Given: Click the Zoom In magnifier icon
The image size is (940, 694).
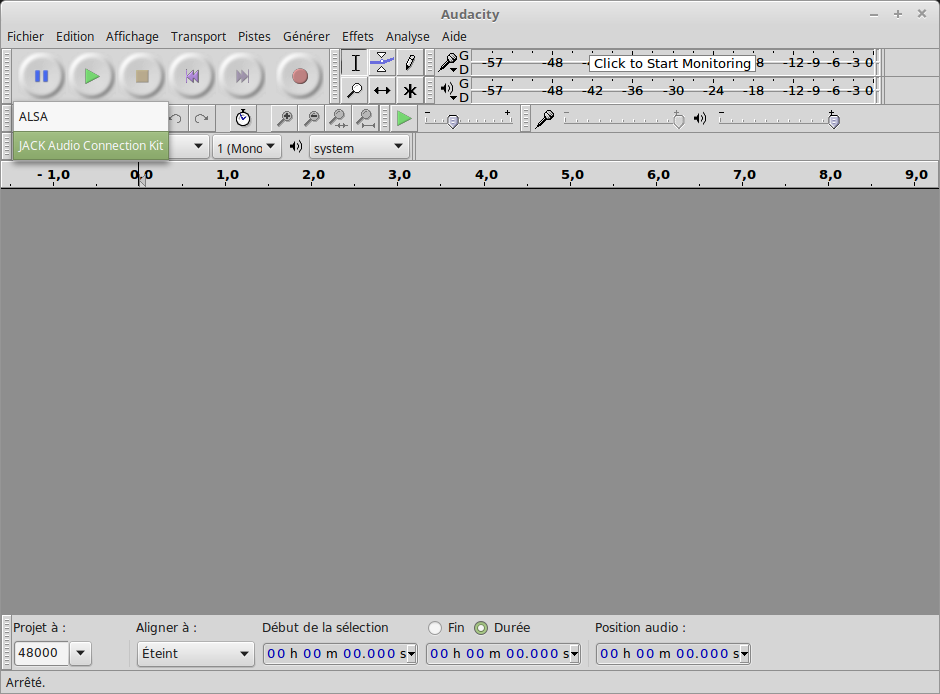Looking at the screenshot, I should coord(285,119).
